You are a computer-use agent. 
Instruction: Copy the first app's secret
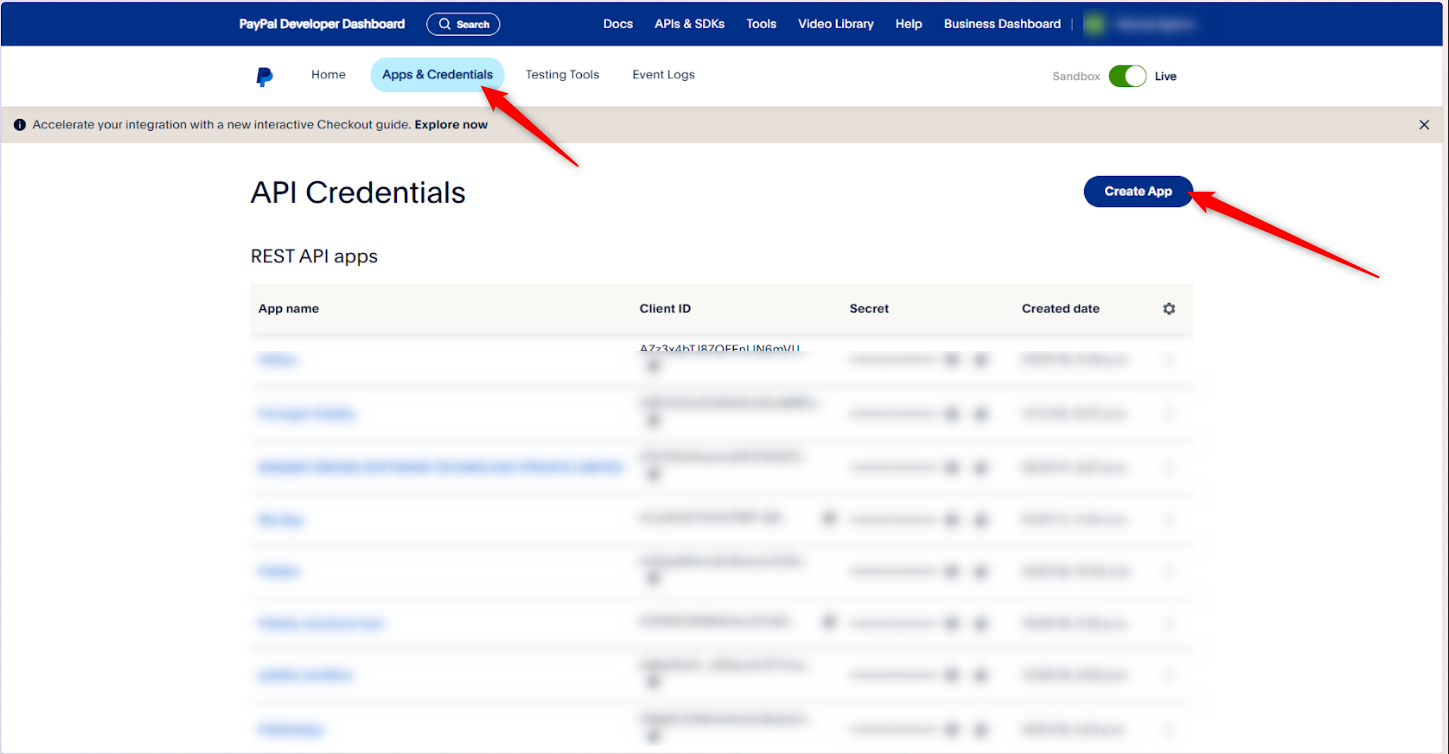point(981,360)
